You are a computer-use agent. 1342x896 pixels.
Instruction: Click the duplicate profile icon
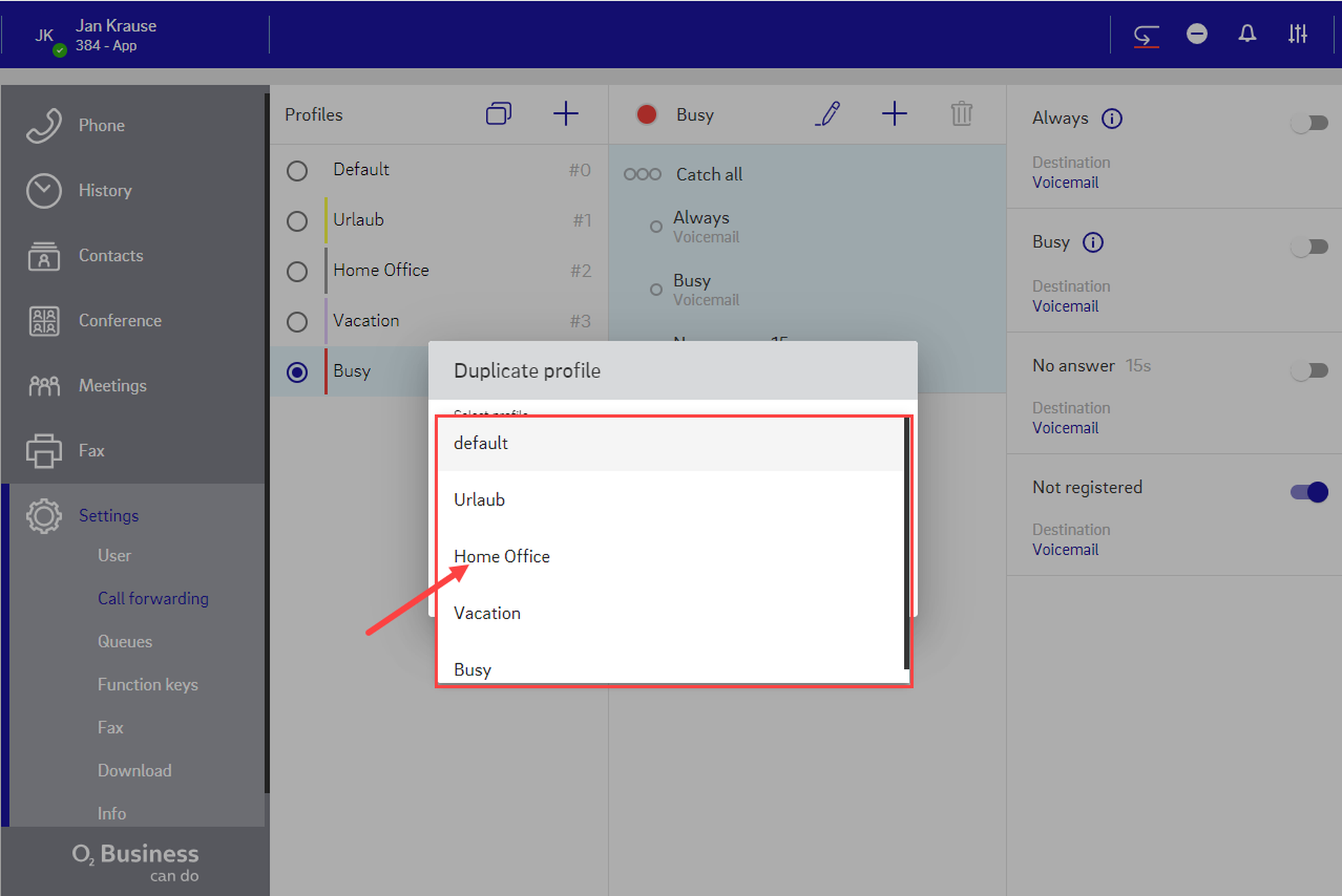point(499,114)
